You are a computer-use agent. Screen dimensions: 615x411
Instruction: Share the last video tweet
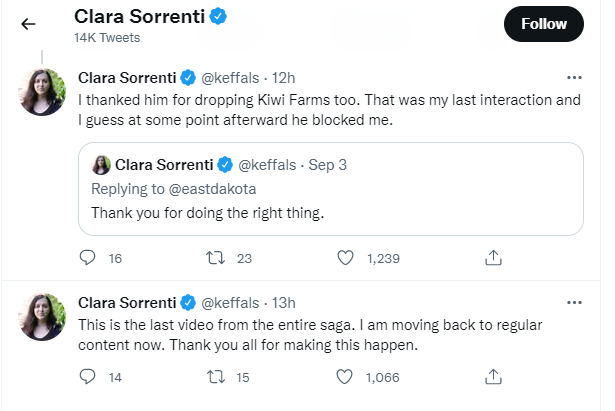point(492,377)
